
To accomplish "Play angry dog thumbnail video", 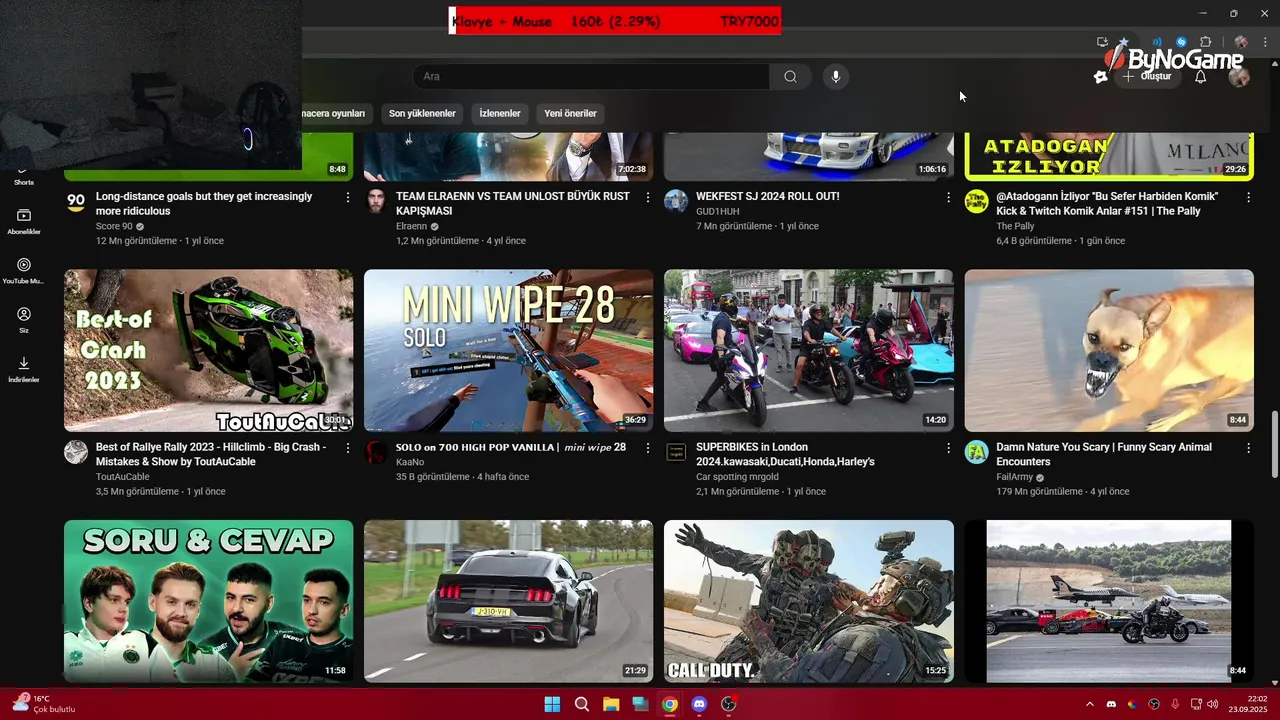I will pos(1109,351).
